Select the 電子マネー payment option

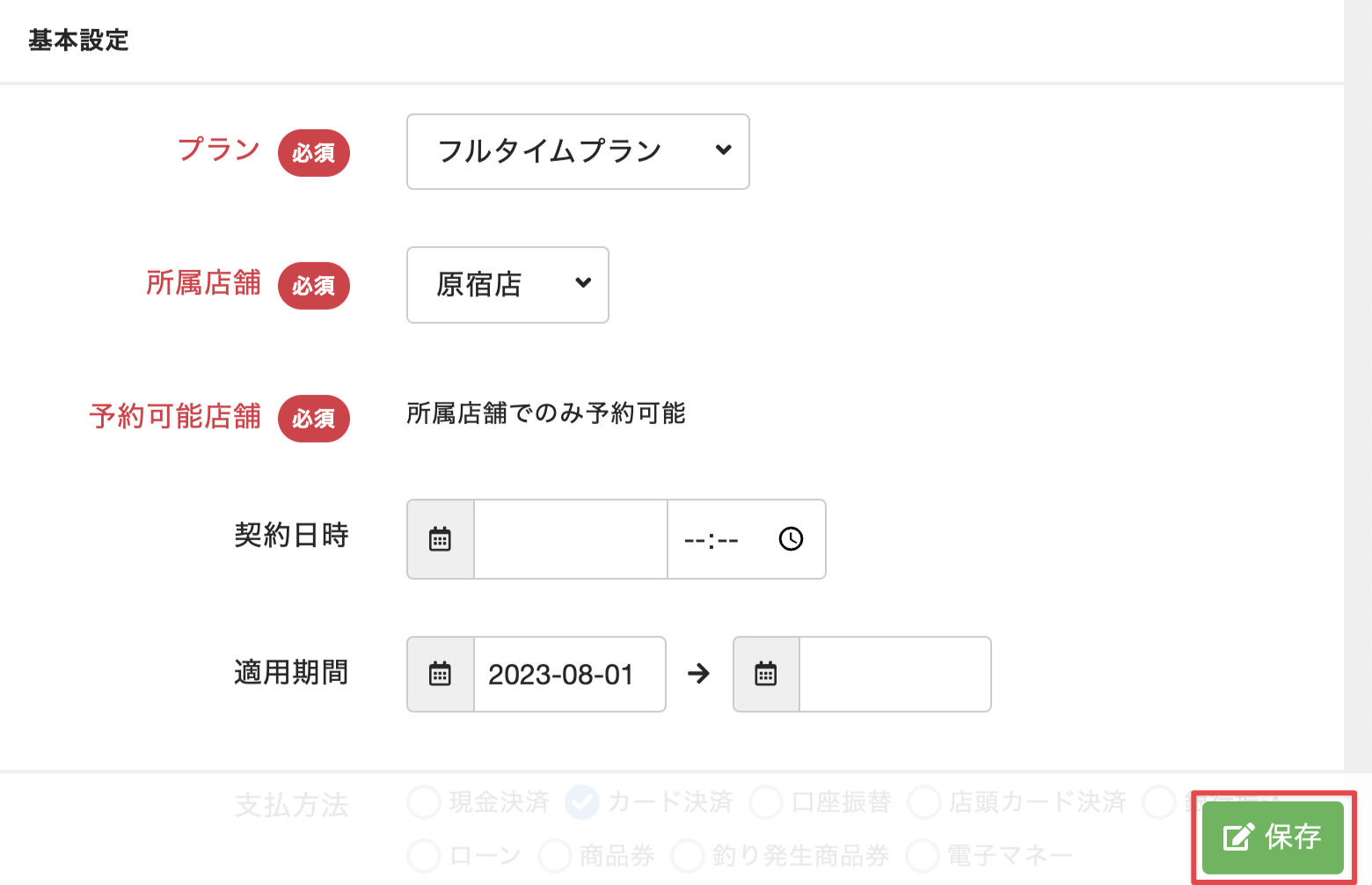point(923,855)
